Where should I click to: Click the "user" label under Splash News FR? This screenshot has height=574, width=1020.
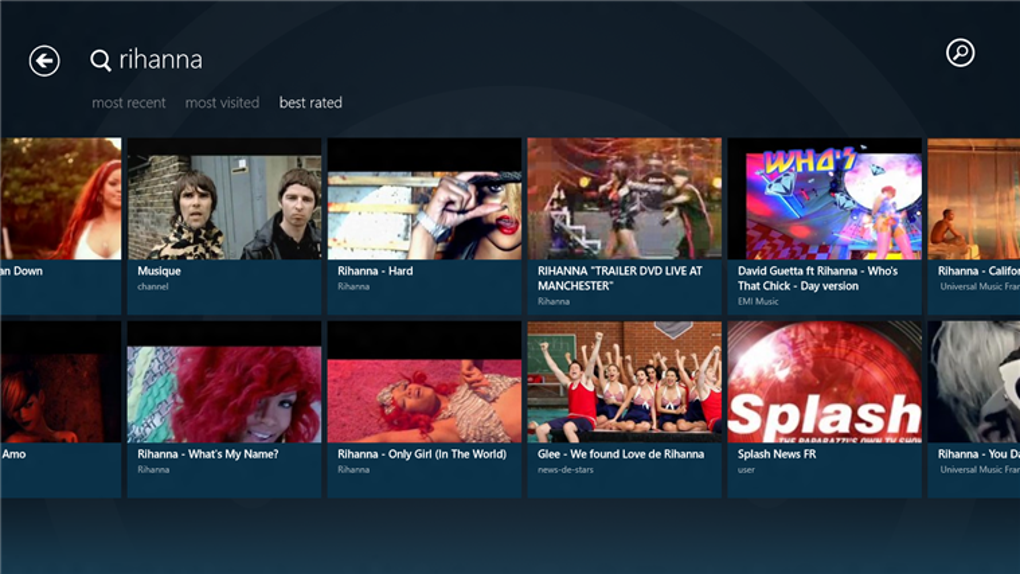pos(746,470)
